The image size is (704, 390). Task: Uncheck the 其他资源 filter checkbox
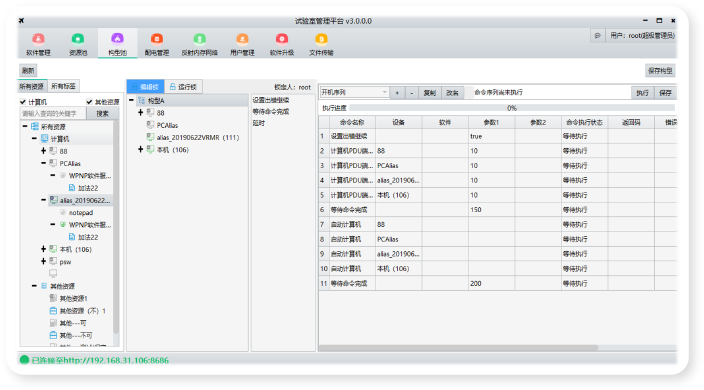pyautogui.click(x=89, y=102)
